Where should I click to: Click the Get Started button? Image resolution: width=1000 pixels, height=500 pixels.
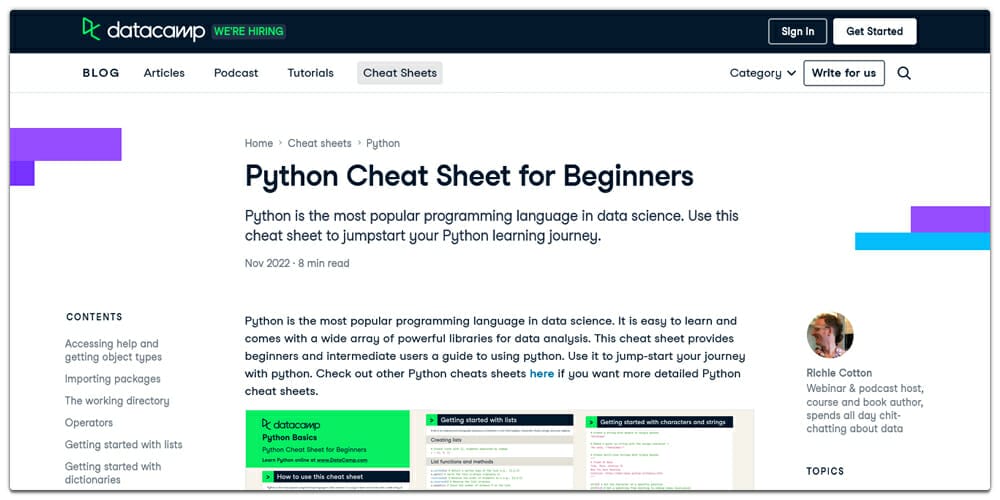[x=874, y=31]
